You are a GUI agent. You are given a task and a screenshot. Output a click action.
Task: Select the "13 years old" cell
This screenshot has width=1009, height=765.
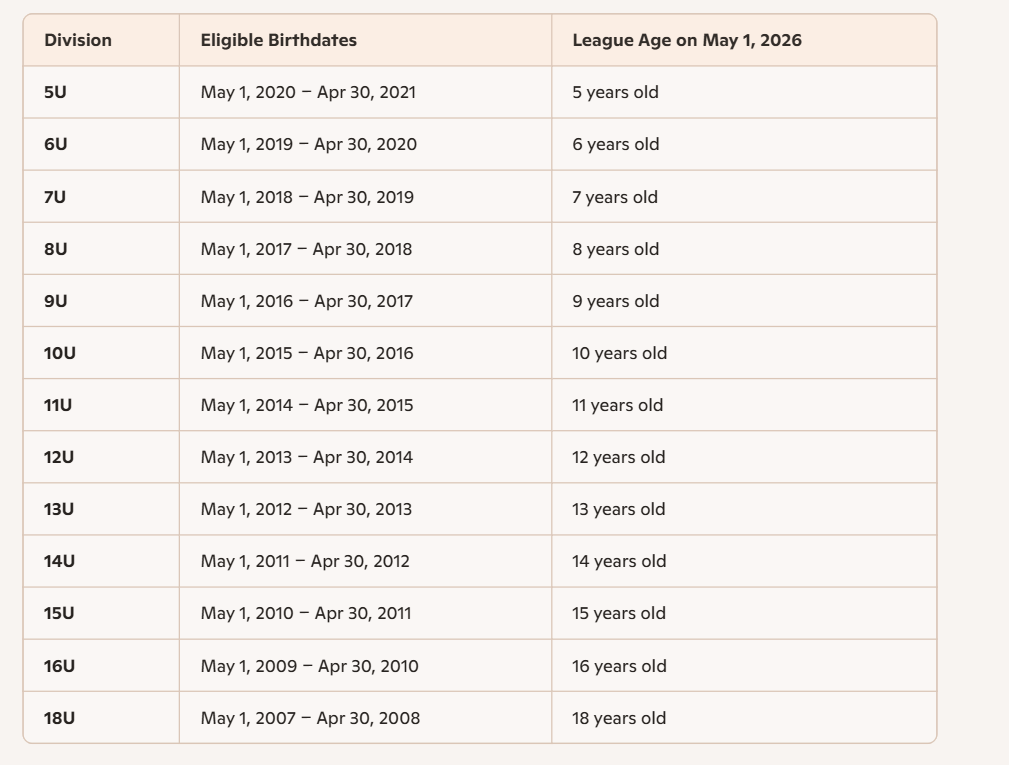pos(619,509)
